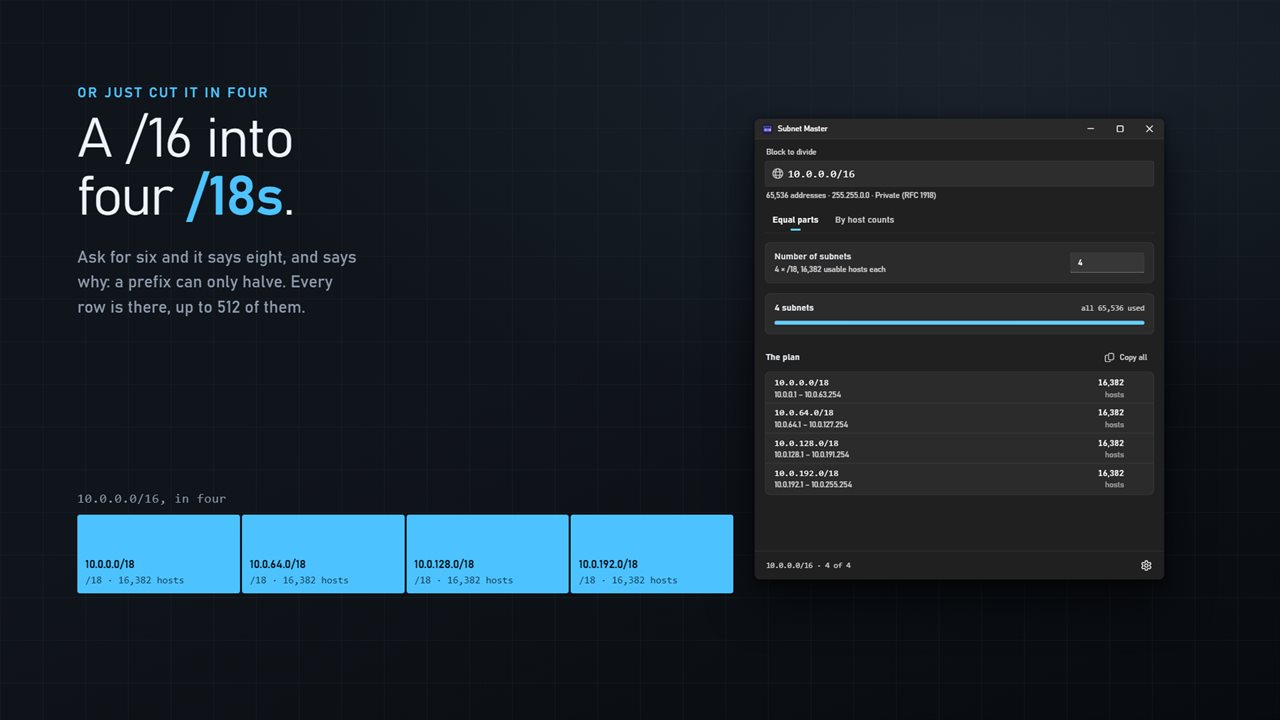The image size is (1280, 720).
Task: Click the Number of subnets field
Action: [x=1107, y=263]
